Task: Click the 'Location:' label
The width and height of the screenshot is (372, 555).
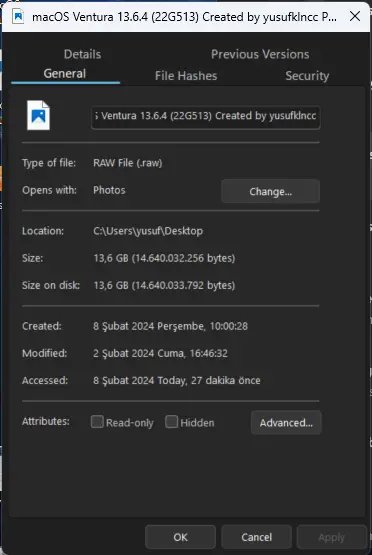Action: [43, 231]
